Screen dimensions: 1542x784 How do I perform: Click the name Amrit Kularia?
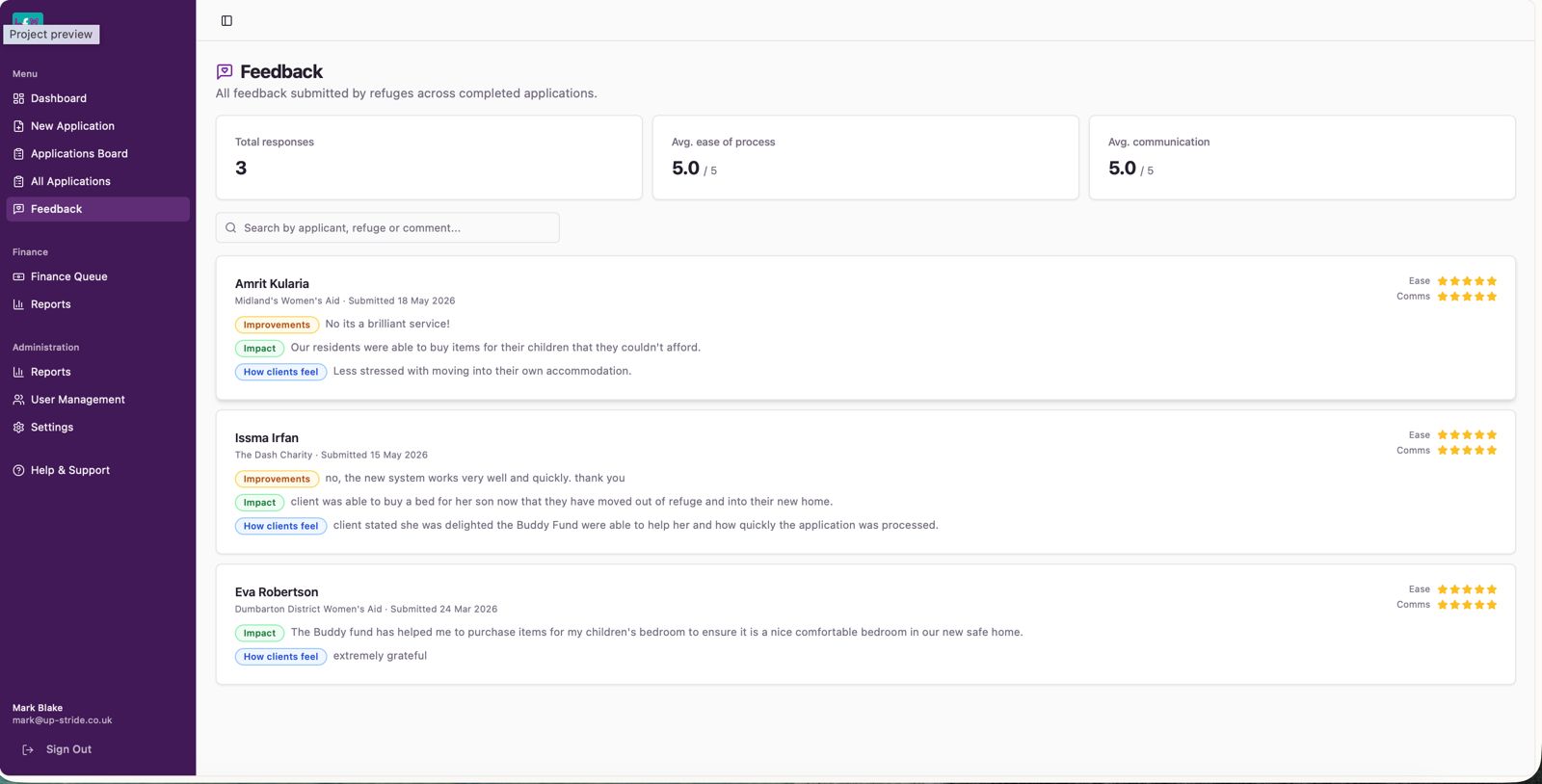[272, 284]
